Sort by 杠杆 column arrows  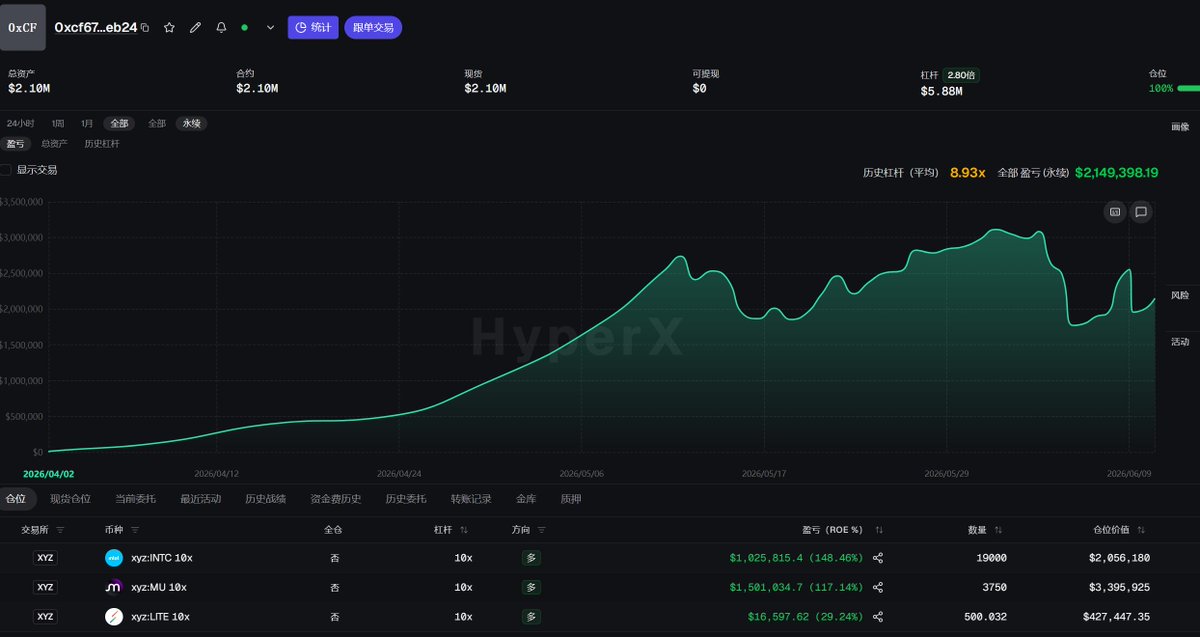(x=464, y=530)
